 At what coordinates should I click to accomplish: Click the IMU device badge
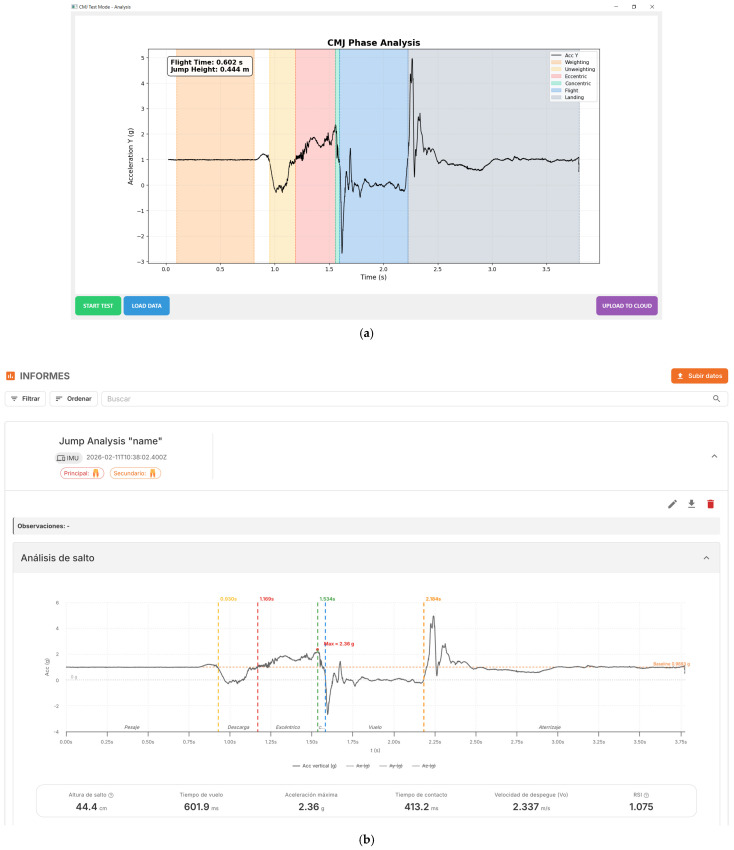pyautogui.click(x=68, y=458)
